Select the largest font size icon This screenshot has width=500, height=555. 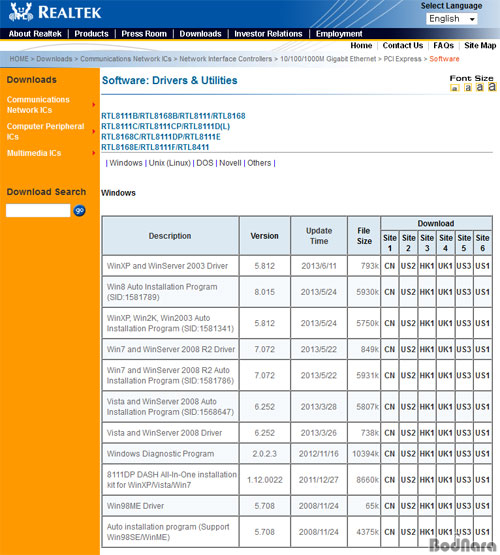click(x=492, y=87)
